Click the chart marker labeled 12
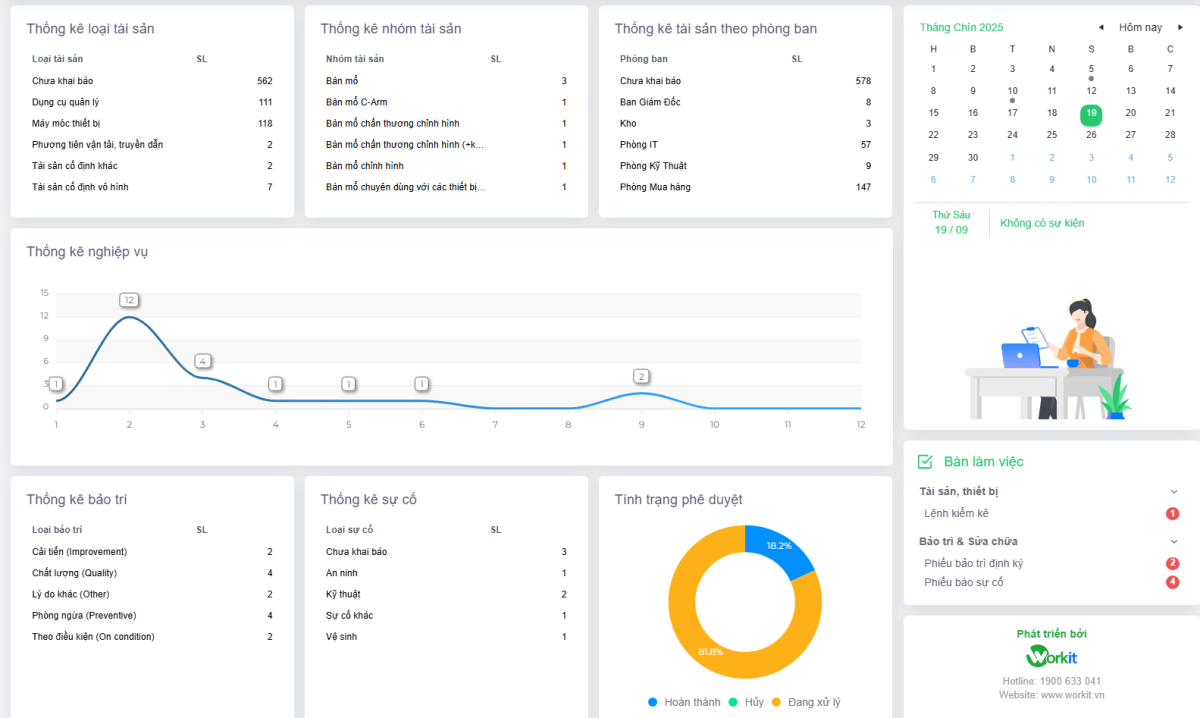This screenshot has width=1200, height=718. [x=129, y=299]
